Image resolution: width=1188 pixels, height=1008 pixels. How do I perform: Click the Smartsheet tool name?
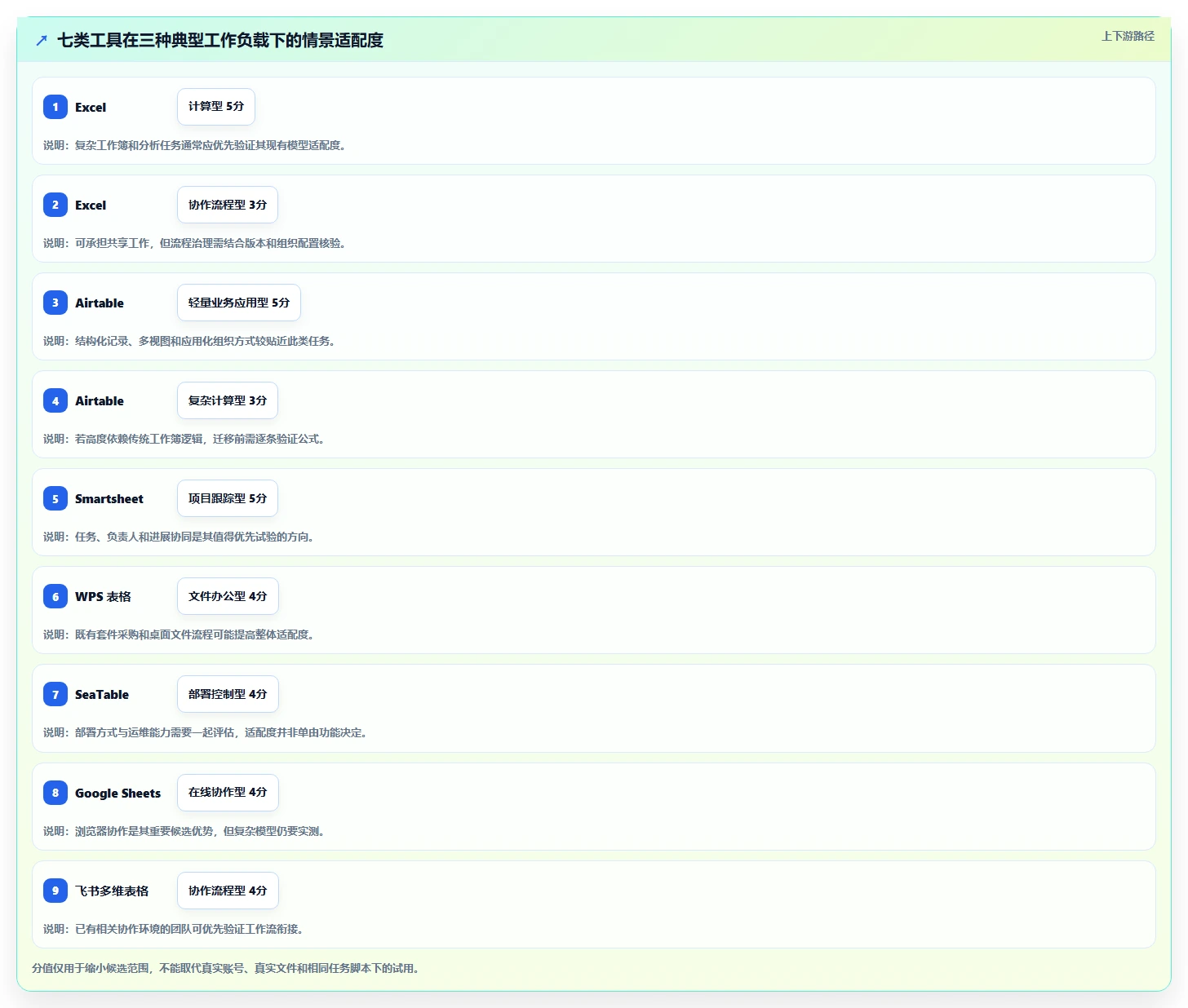coord(109,498)
